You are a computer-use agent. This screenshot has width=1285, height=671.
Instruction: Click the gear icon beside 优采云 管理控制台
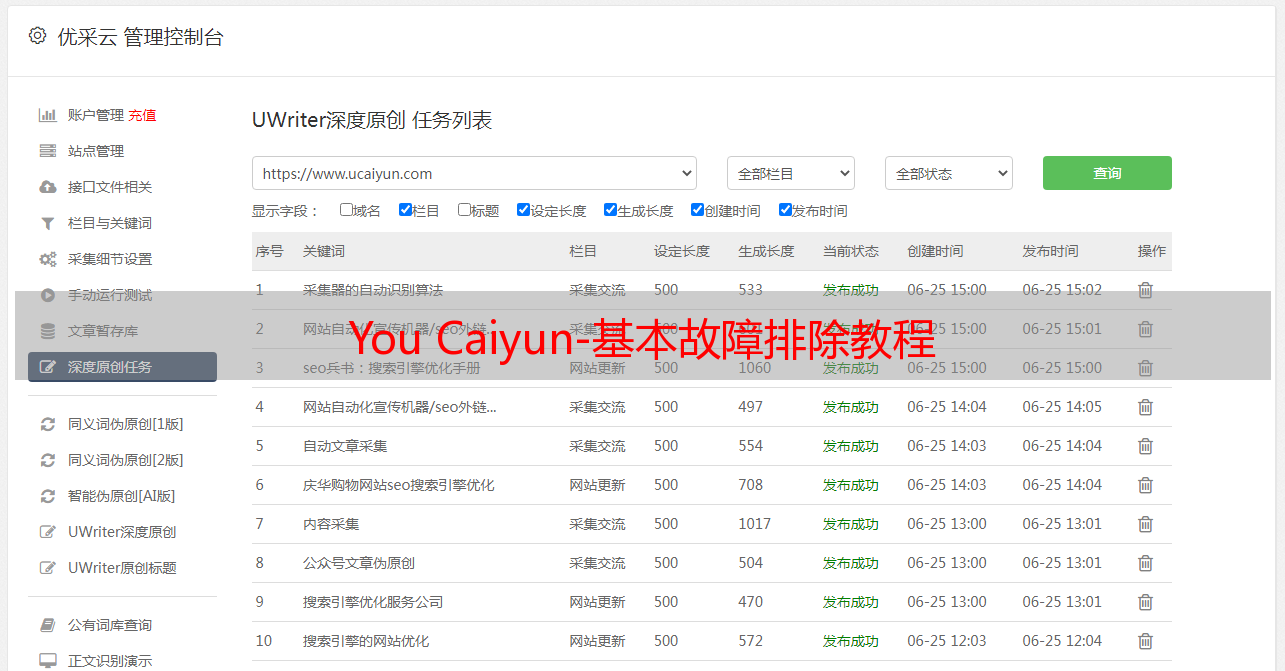(37, 36)
